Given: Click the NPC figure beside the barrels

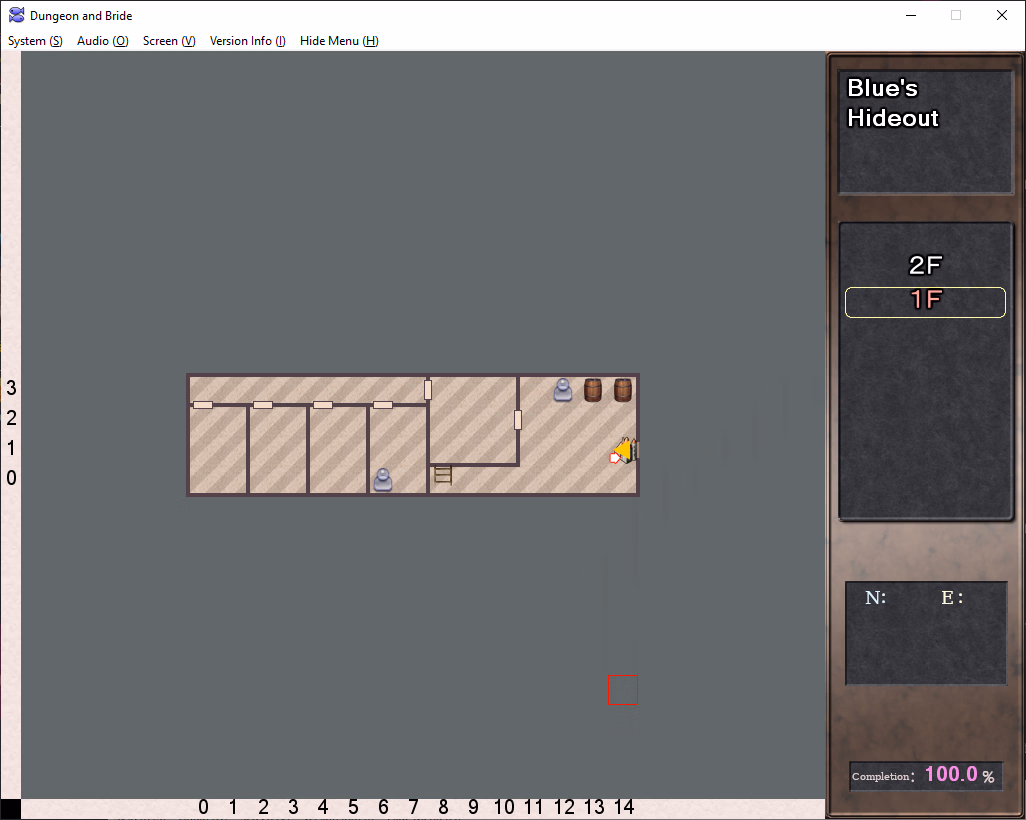Looking at the screenshot, I should (563, 390).
